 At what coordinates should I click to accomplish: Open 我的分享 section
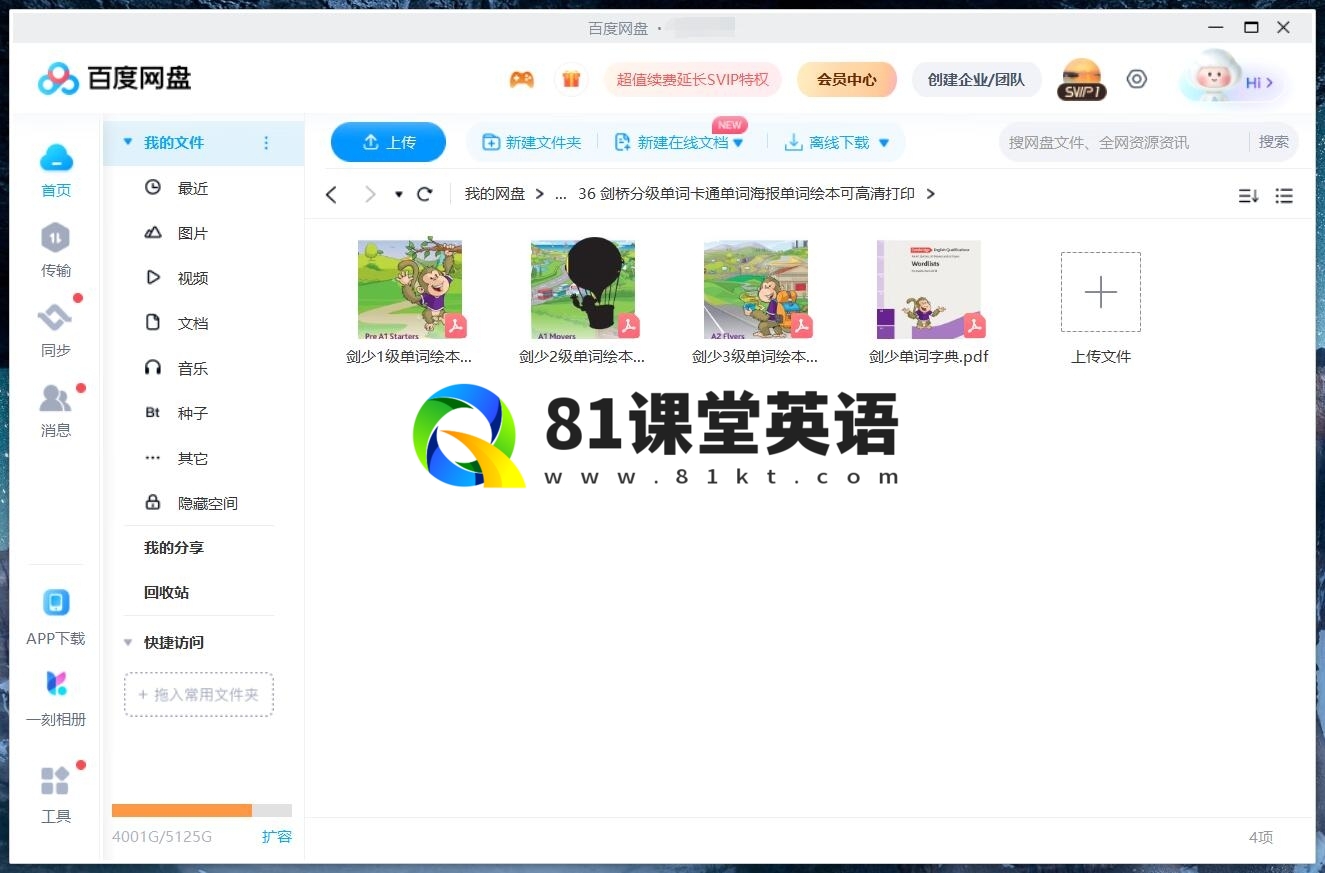[x=174, y=548]
